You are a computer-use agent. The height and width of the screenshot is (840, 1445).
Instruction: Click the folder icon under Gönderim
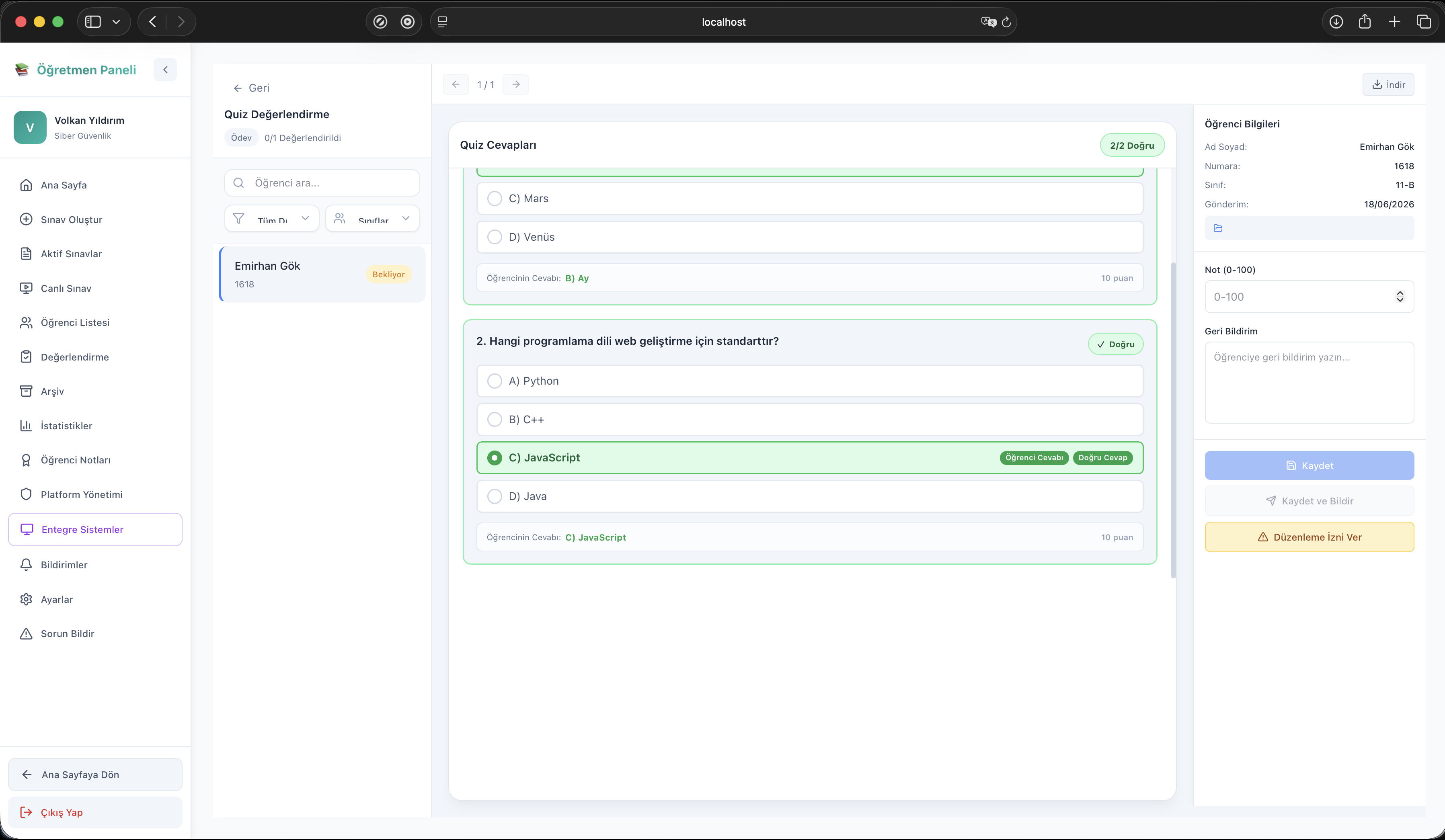click(1218, 228)
